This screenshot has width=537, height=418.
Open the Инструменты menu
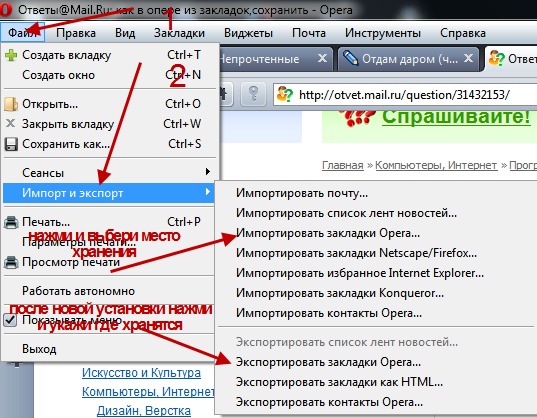(x=383, y=33)
